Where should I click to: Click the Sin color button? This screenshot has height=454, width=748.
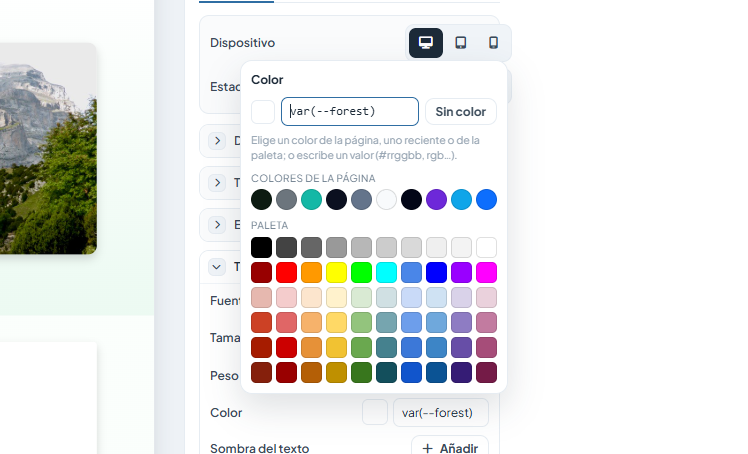click(x=460, y=112)
